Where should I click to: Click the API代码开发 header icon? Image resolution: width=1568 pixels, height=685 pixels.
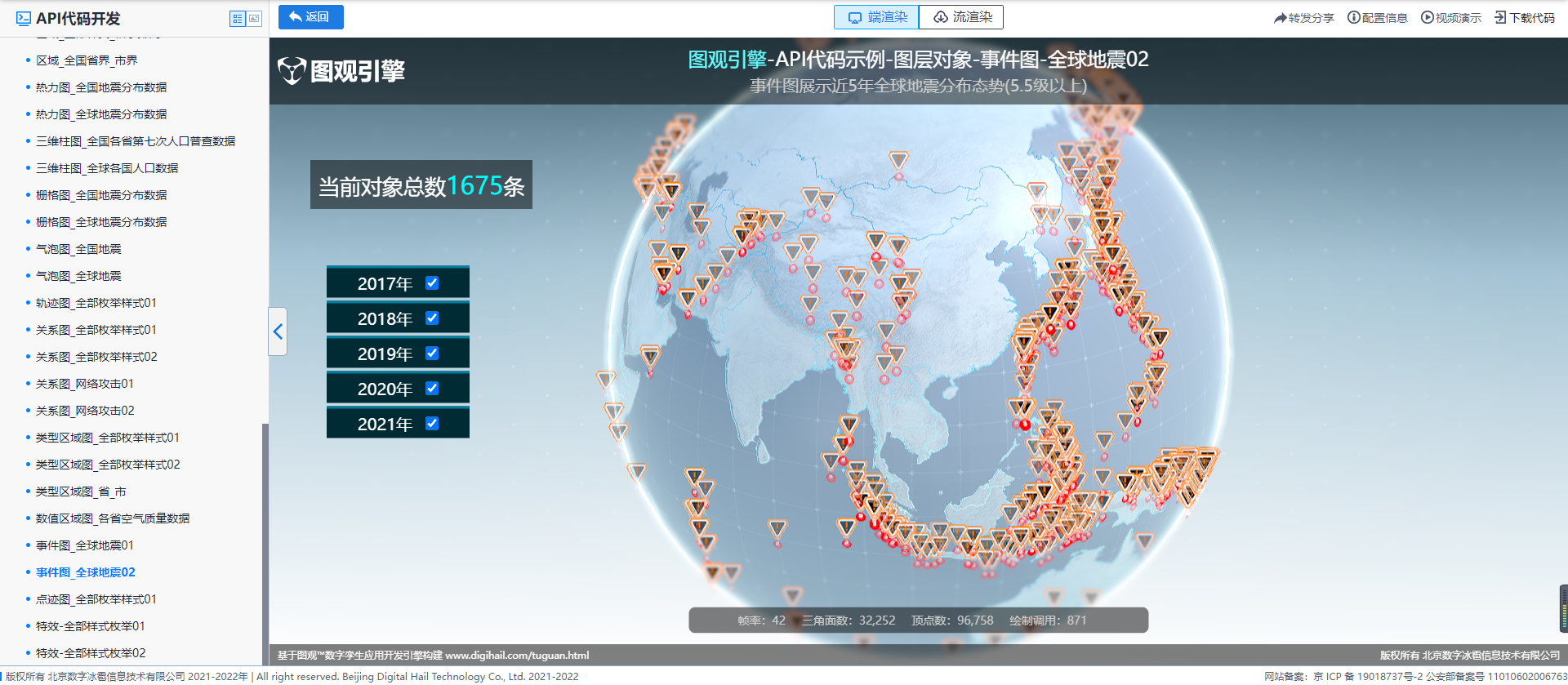(24, 18)
